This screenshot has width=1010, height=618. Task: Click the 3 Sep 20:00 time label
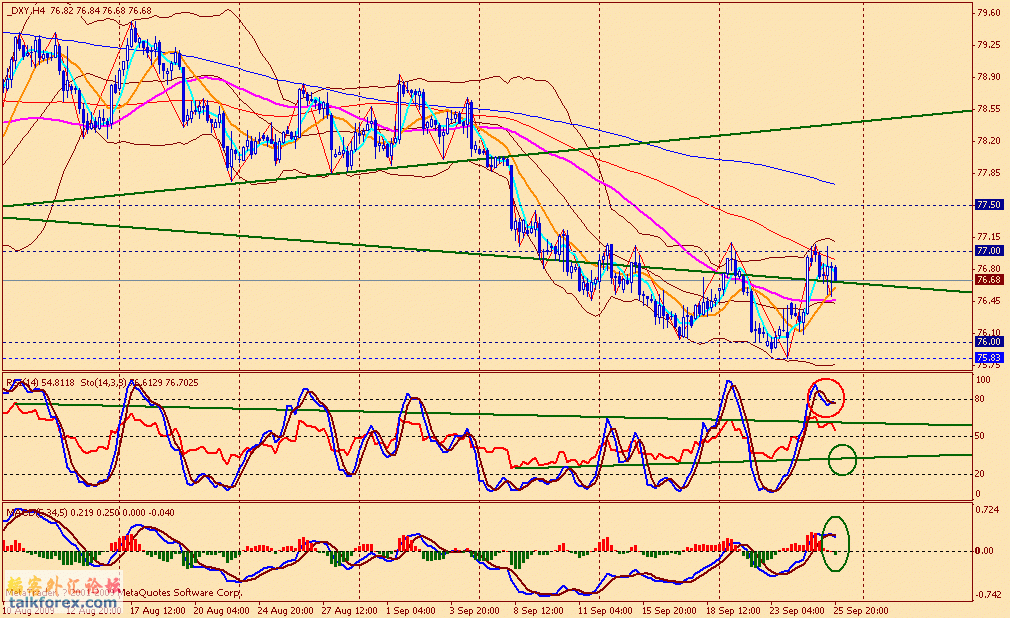(x=474, y=610)
